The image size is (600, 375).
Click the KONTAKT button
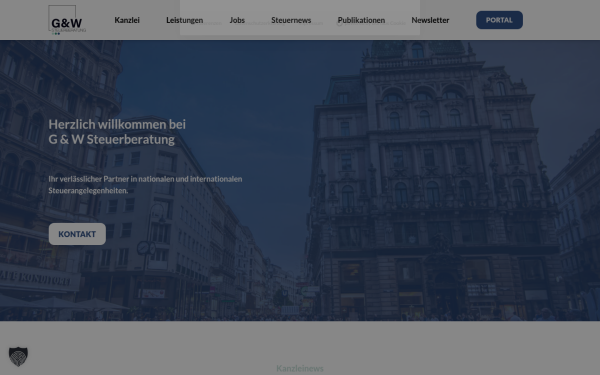coord(77,234)
